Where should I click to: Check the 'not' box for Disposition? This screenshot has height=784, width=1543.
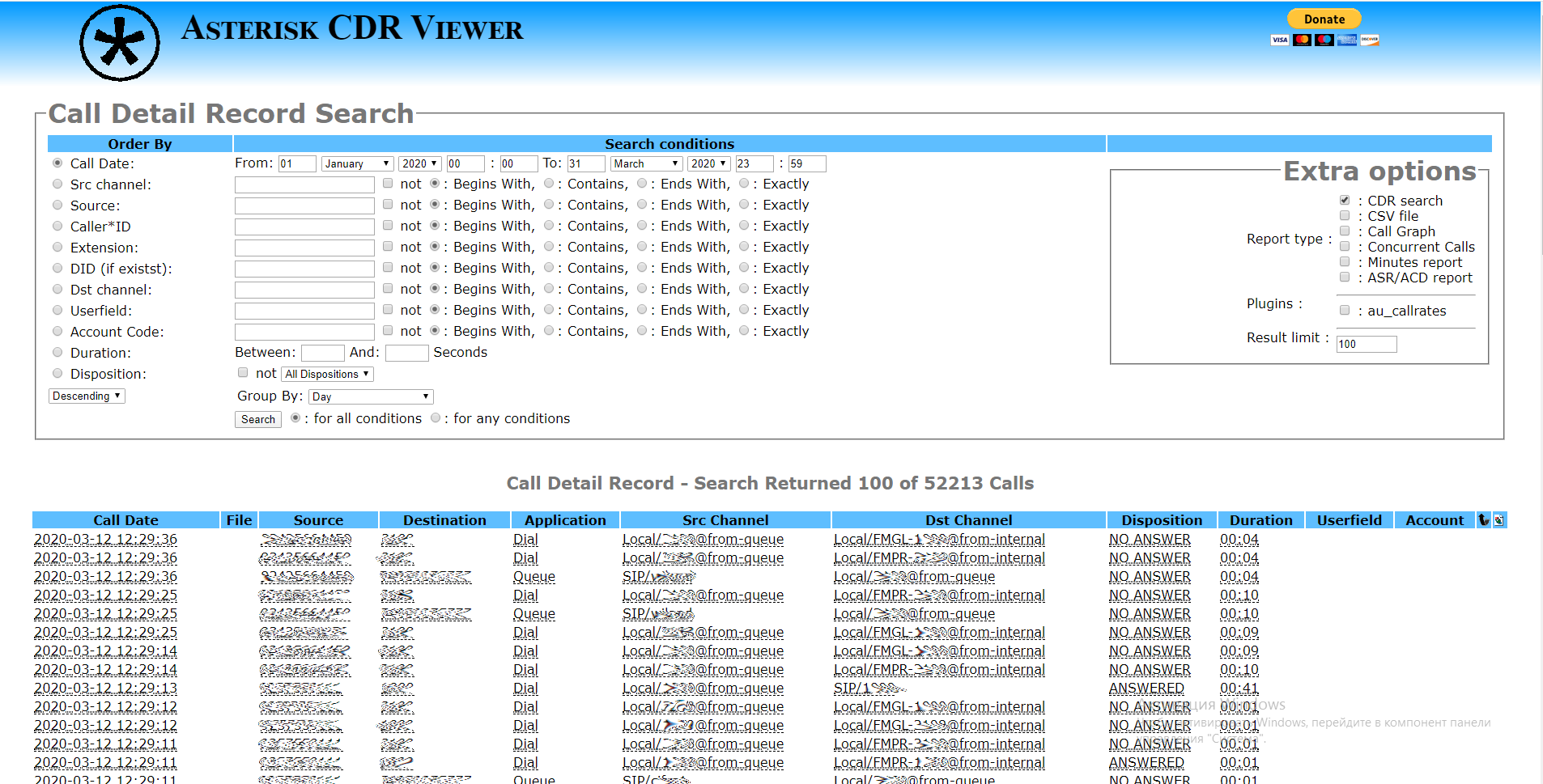point(243,373)
